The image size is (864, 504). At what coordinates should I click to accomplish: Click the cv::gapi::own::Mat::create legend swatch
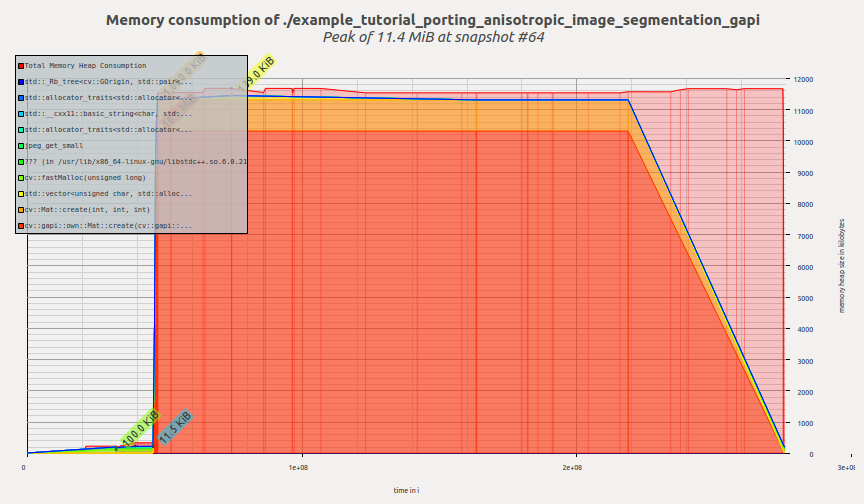(21, 226)
